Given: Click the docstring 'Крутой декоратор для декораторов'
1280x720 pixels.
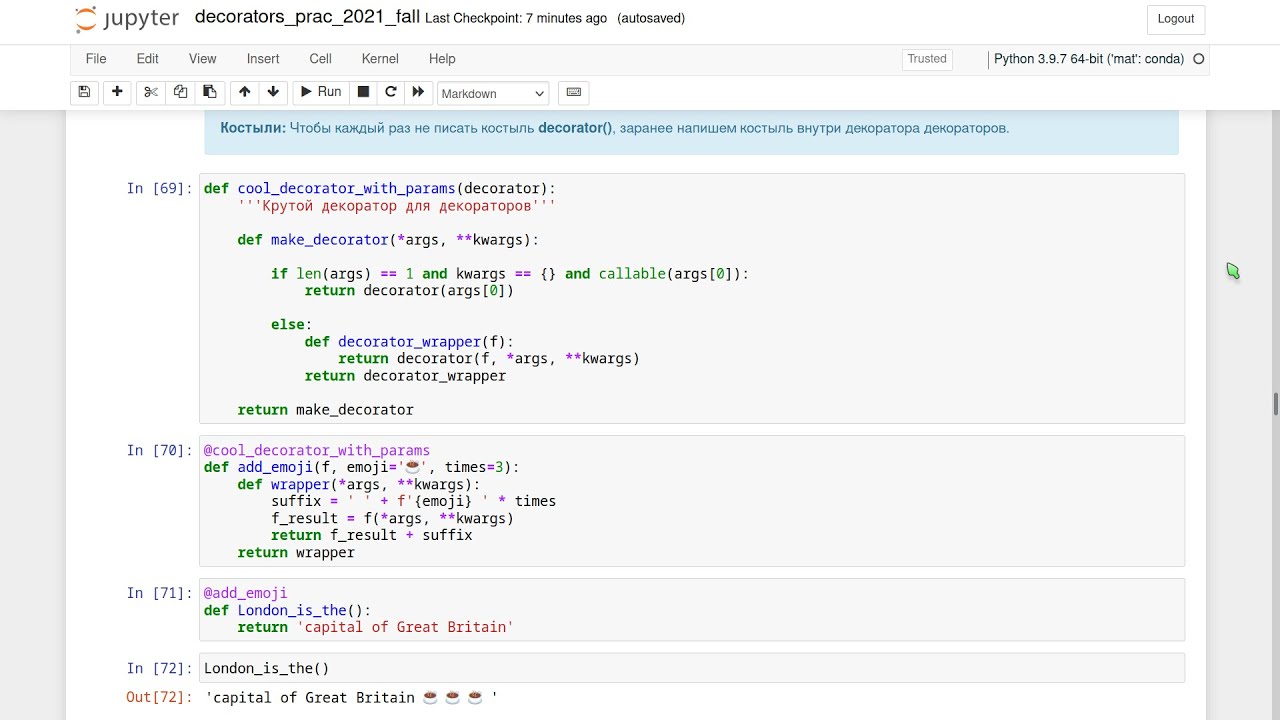Looking at the screenshot, I should tap(396, 205).
